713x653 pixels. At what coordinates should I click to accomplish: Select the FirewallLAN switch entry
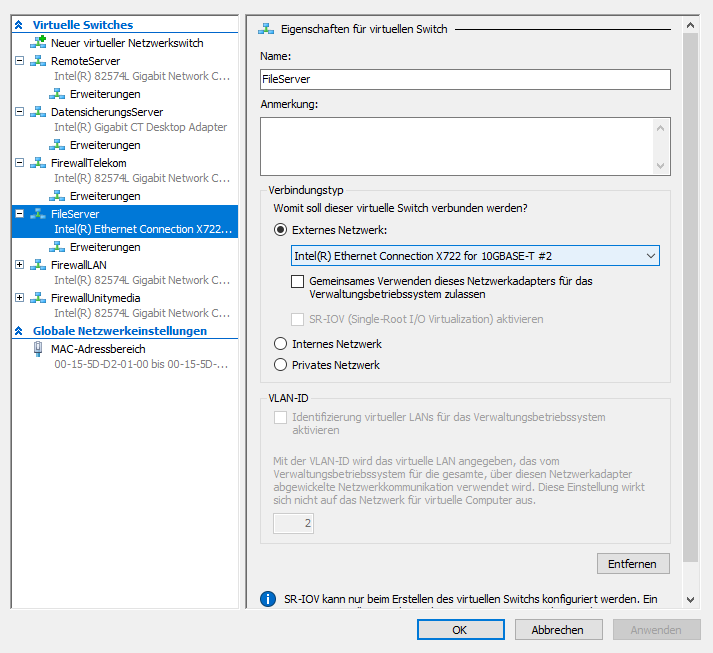79,265
